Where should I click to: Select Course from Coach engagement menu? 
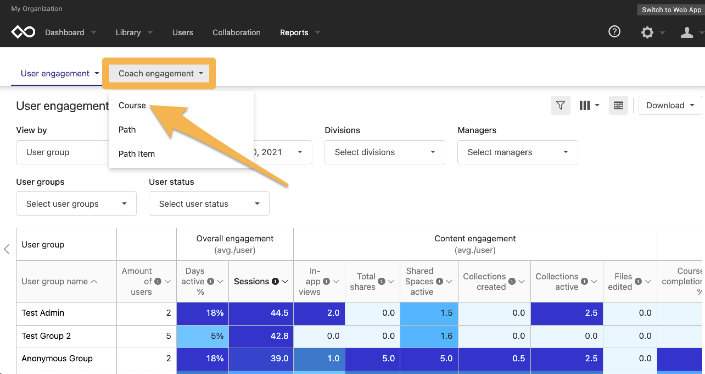click(132, 105)
